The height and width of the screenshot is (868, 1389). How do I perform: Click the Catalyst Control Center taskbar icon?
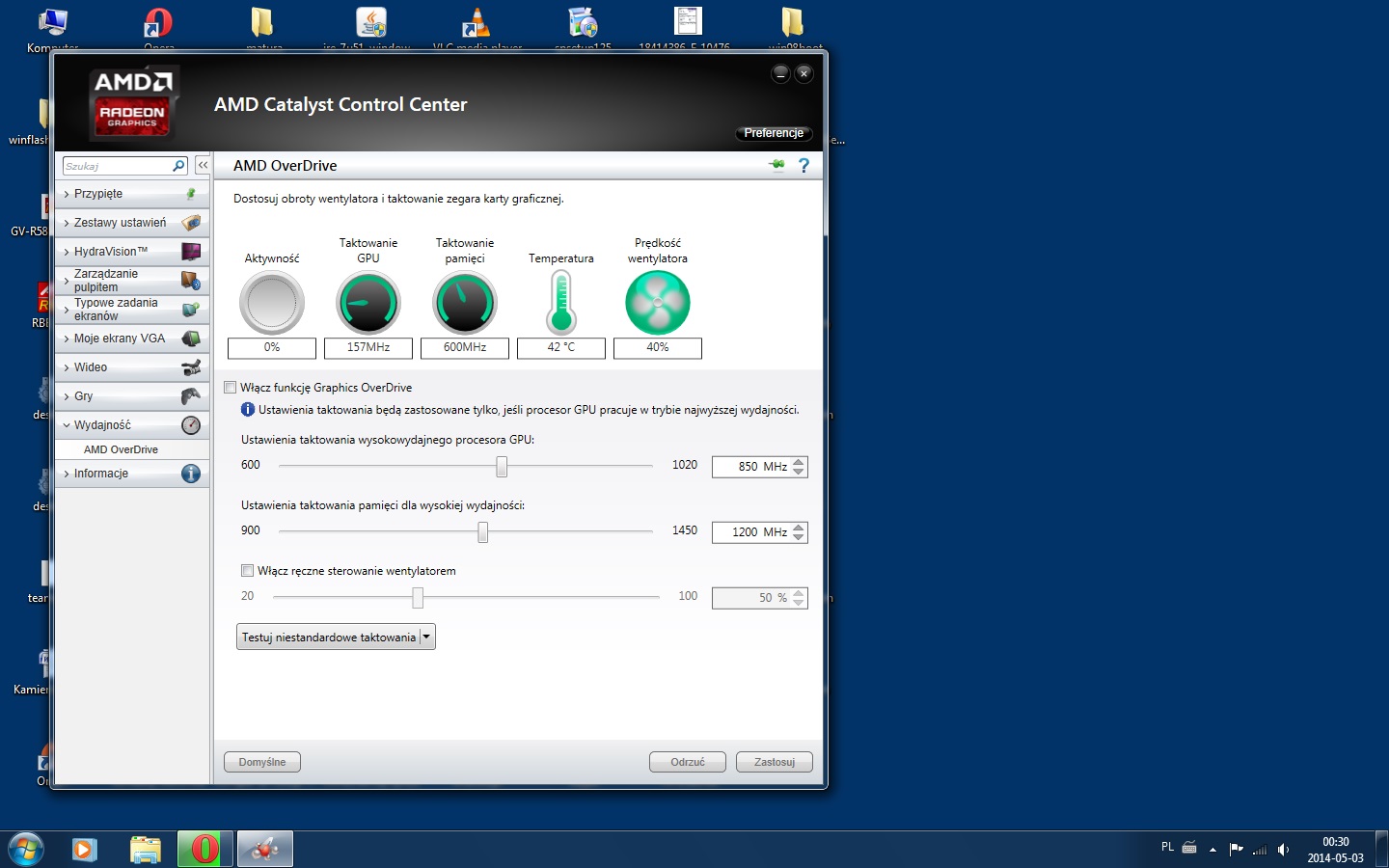point(264,850)
